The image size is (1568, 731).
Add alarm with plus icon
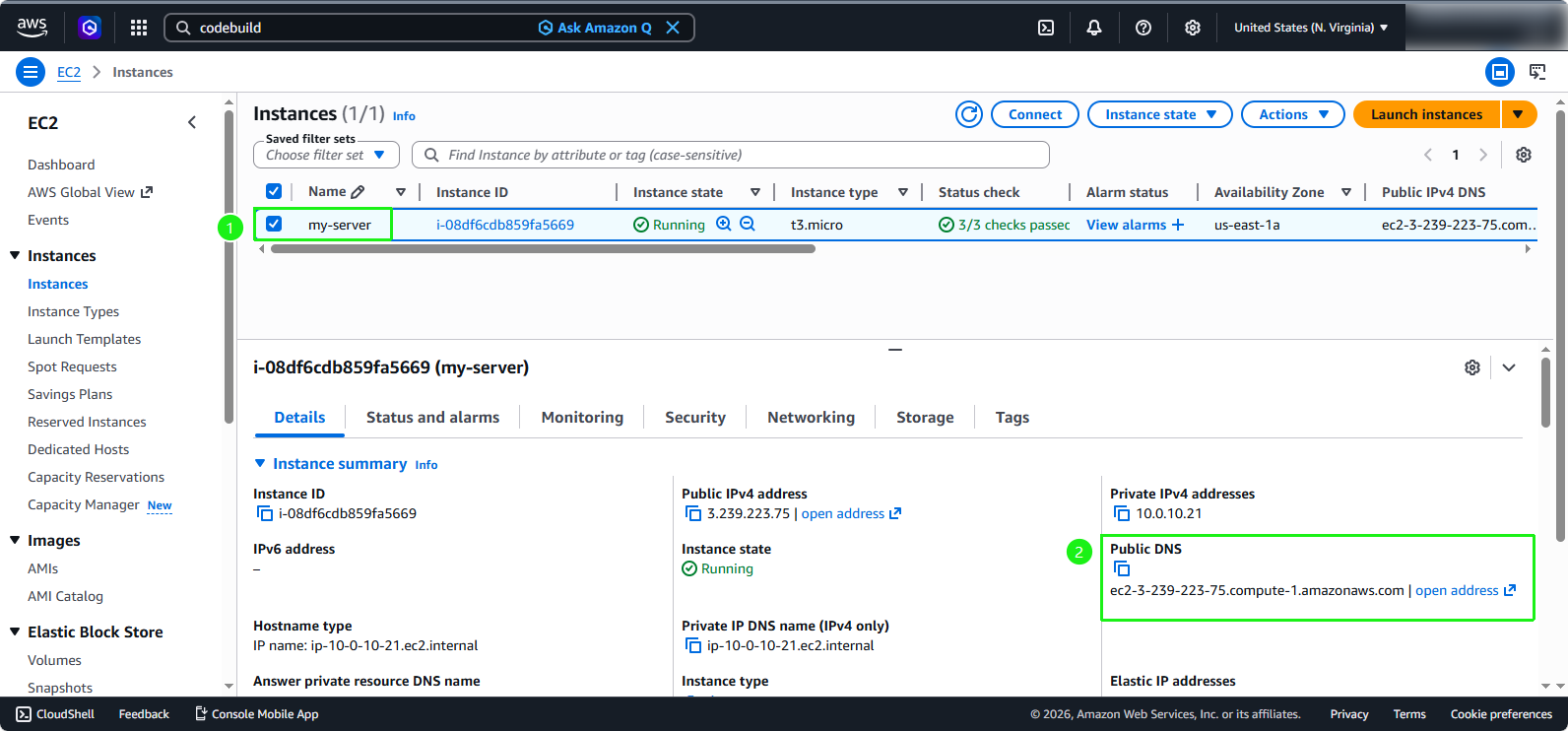pos(1178,225)
